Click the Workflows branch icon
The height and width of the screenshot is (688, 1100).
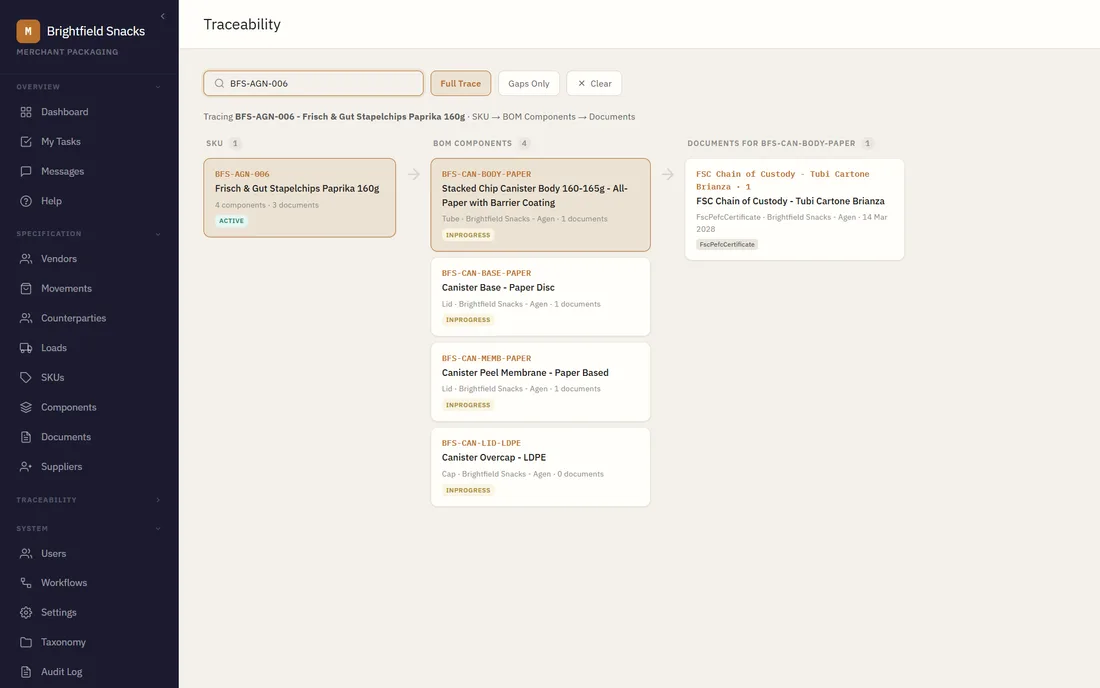[x=26, y=583]
